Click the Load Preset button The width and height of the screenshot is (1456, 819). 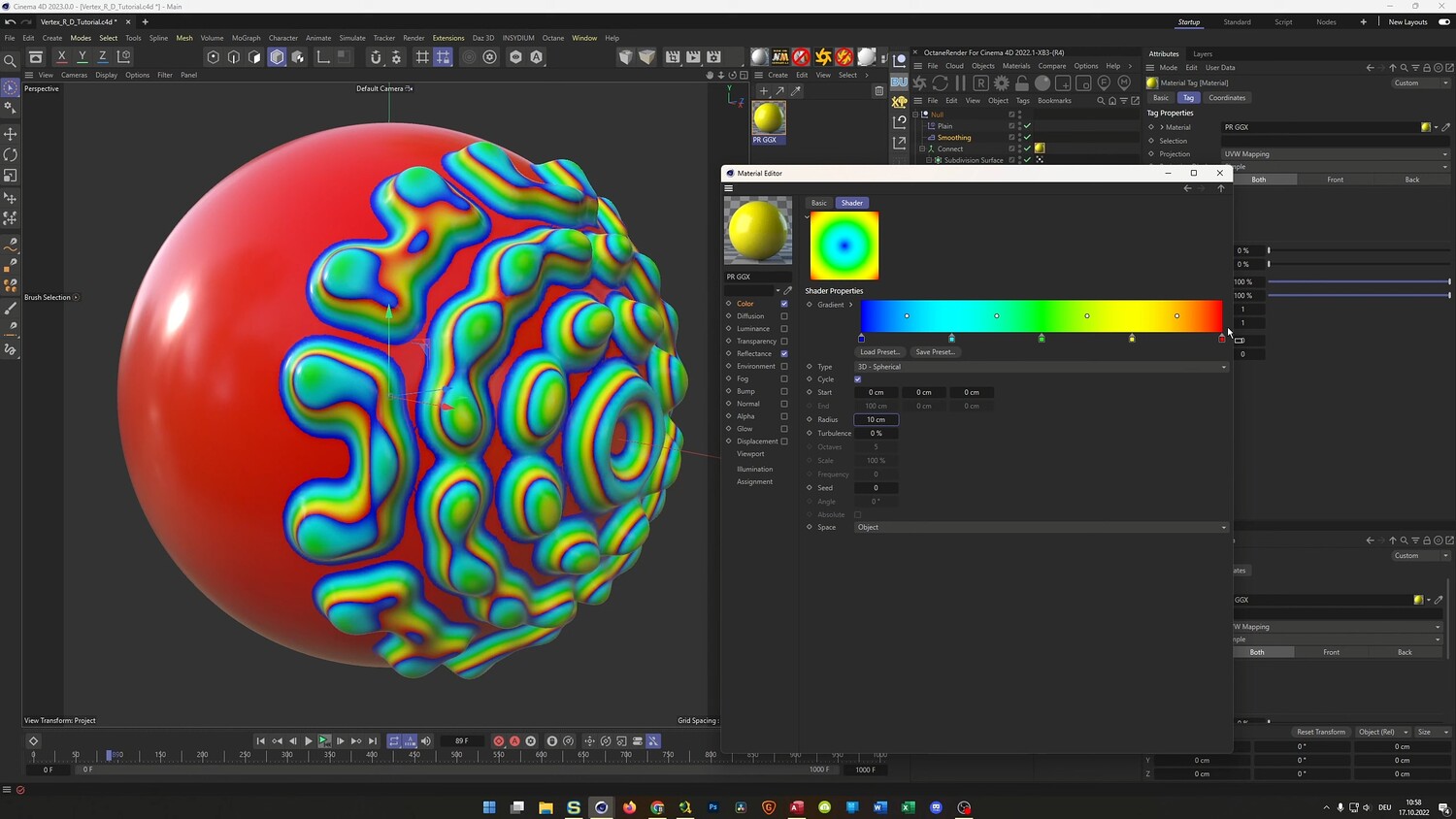[879, 352]
